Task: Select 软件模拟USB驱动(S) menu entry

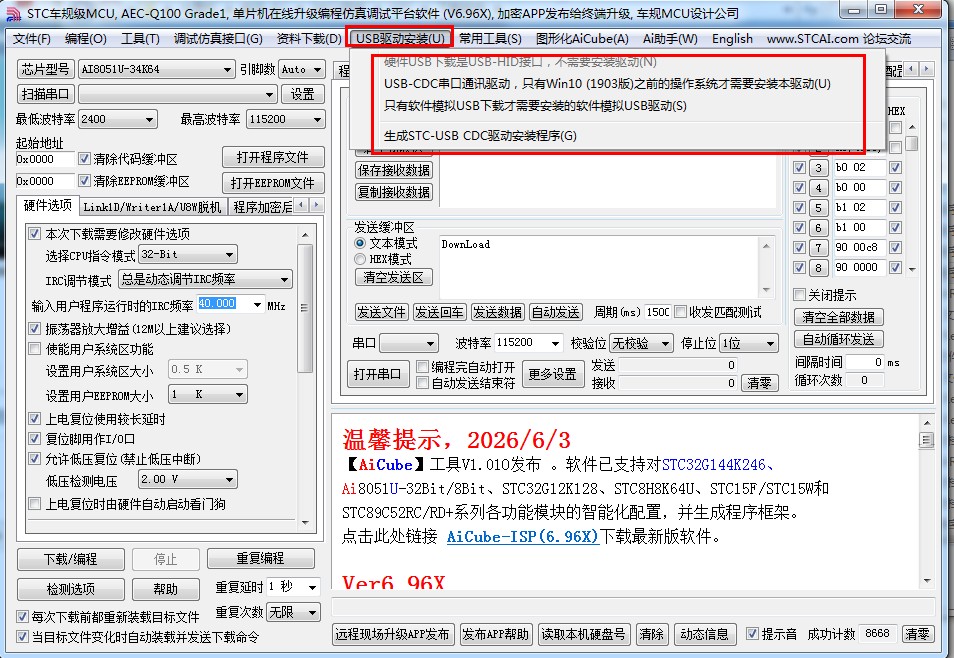Action: 535,106
